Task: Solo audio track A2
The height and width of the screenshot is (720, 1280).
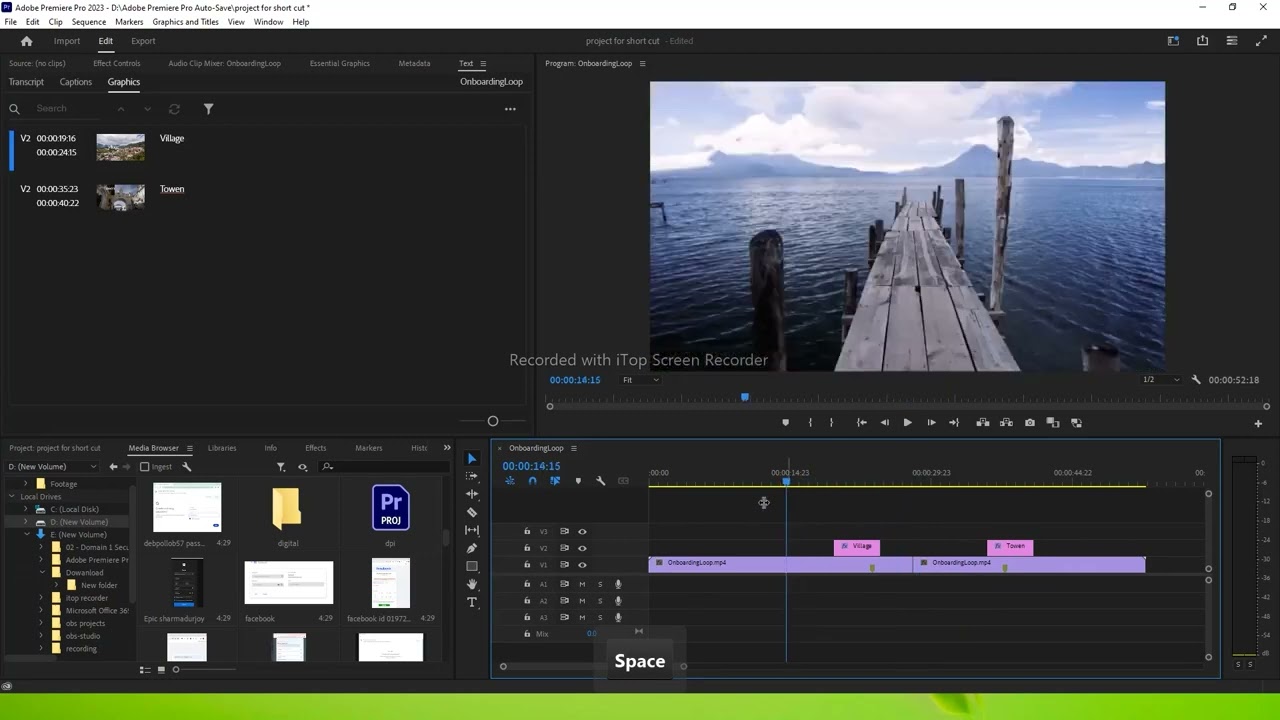Action: [x=600, y=601]
